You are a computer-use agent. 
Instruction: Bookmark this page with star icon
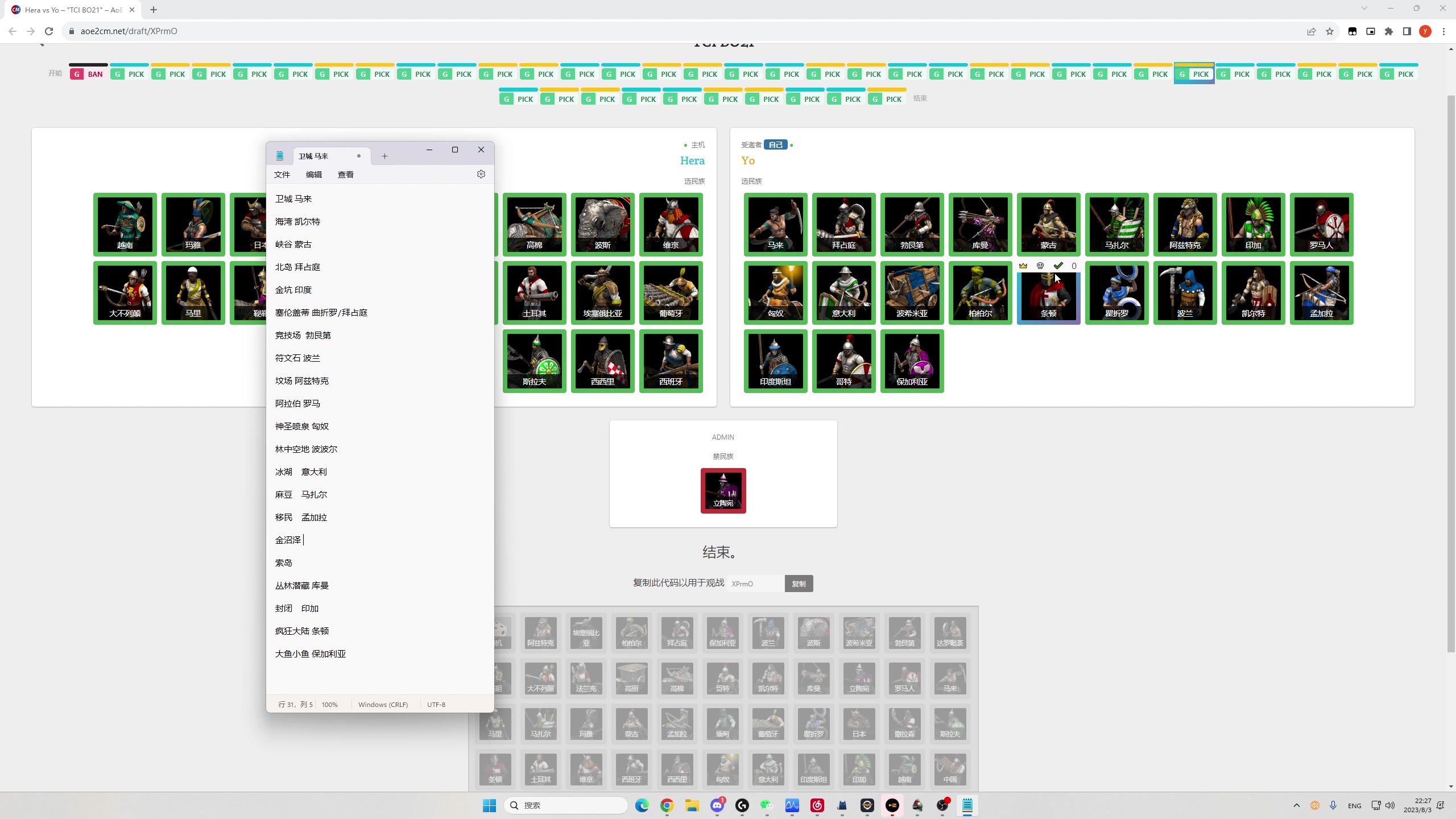[1330, 31]
